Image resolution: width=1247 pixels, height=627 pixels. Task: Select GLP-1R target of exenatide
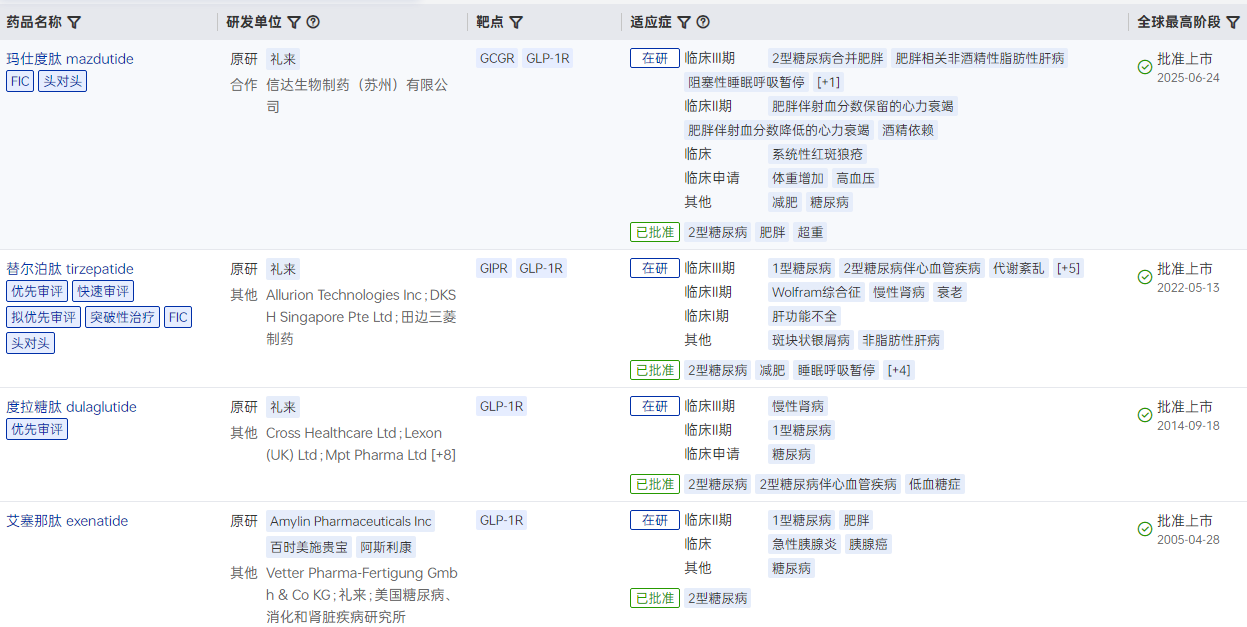(x=501, y=520)
